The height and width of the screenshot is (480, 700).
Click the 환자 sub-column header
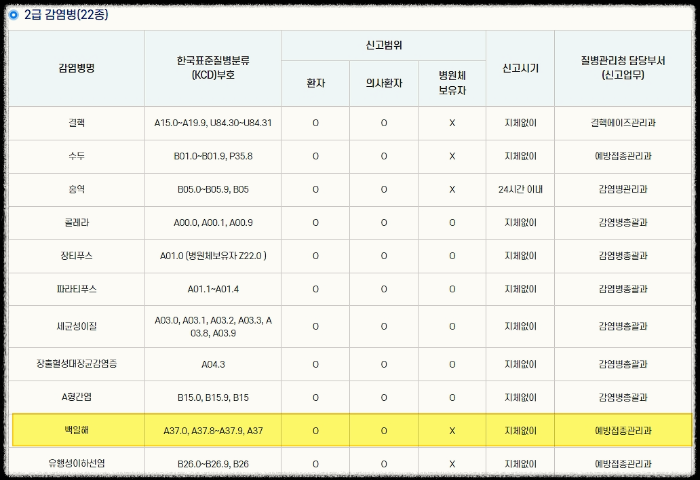[316, 83]
